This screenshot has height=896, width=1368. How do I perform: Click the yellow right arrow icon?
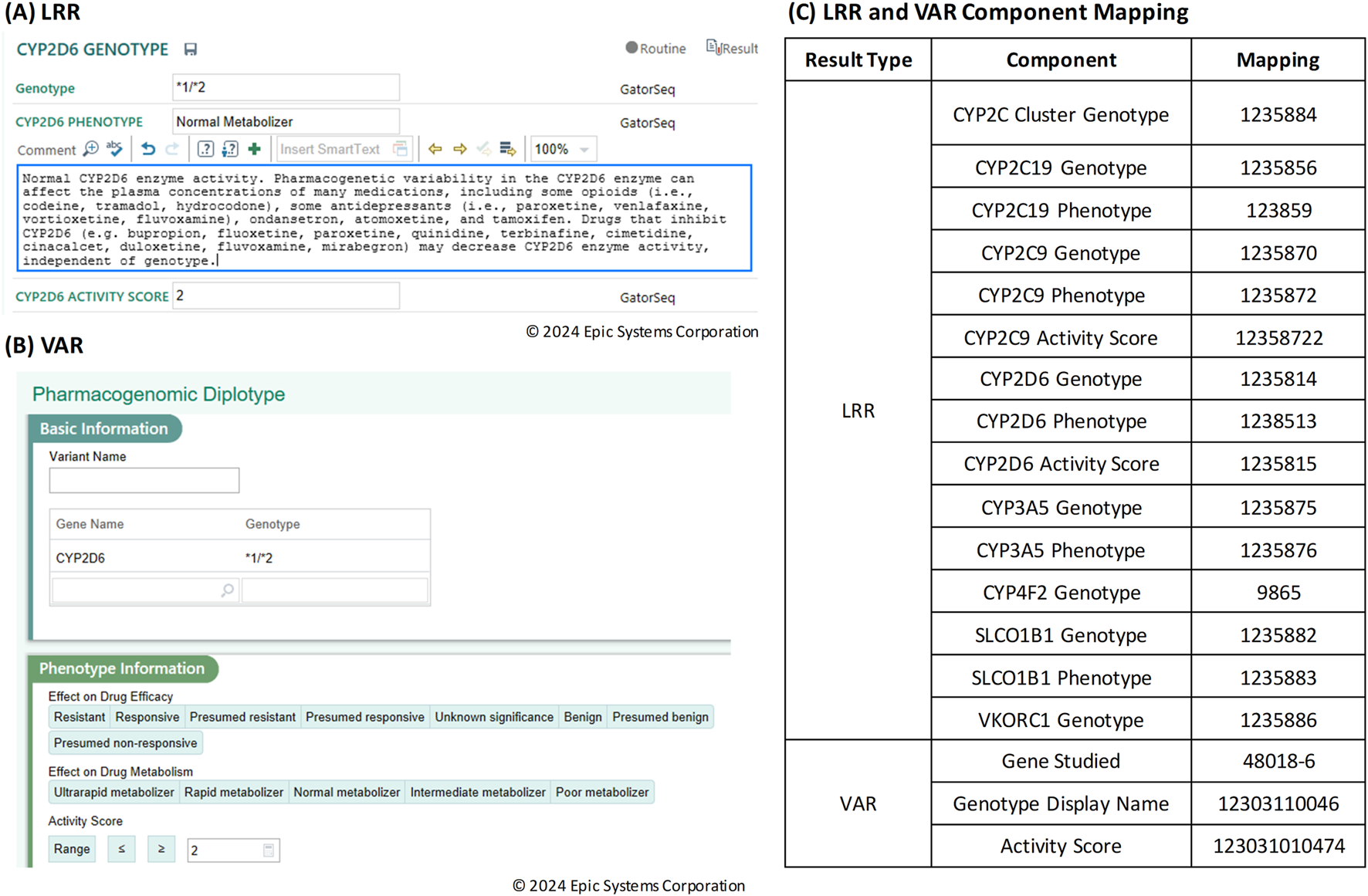[460, 149]
